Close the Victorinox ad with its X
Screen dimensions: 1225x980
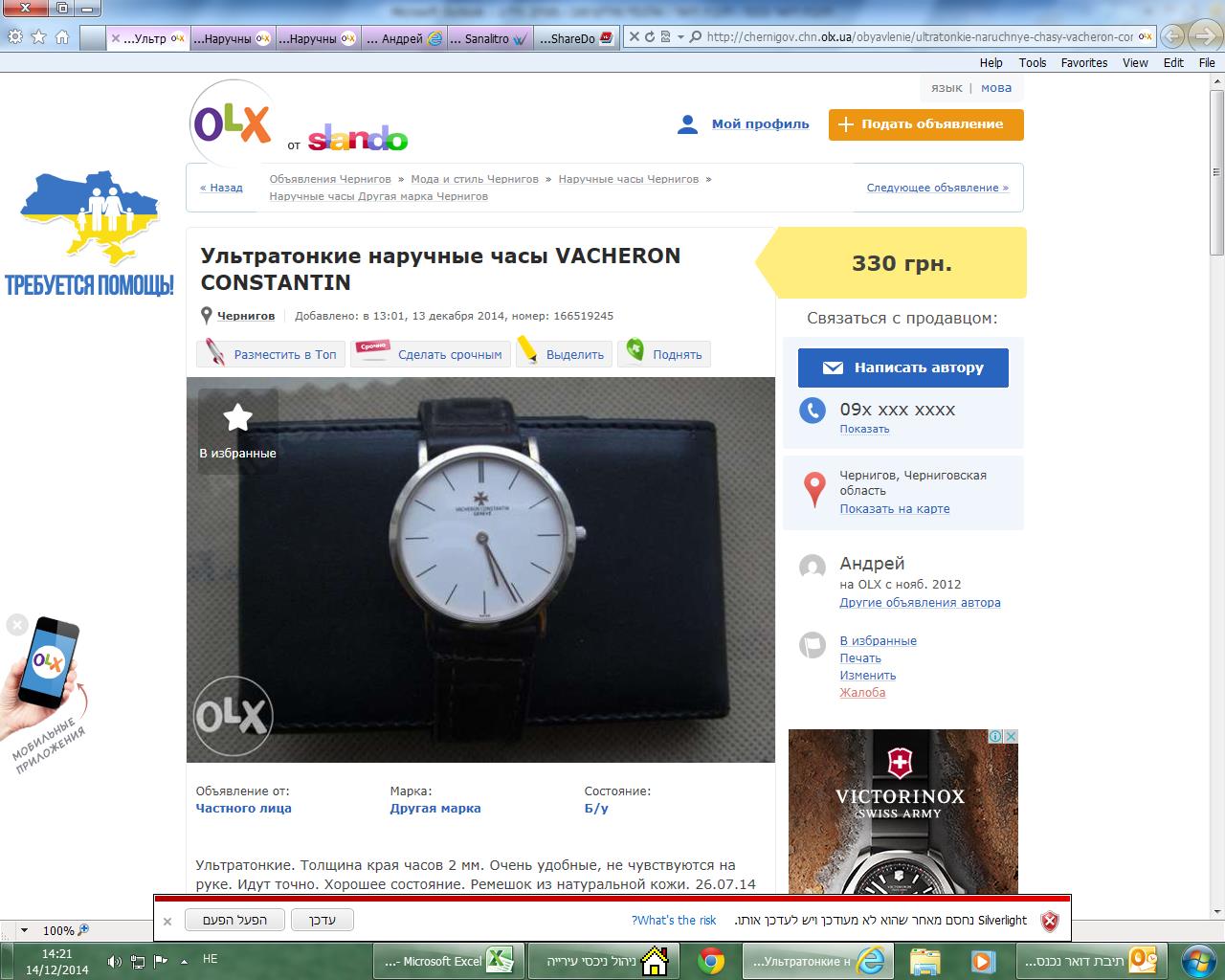(1011, 736)
